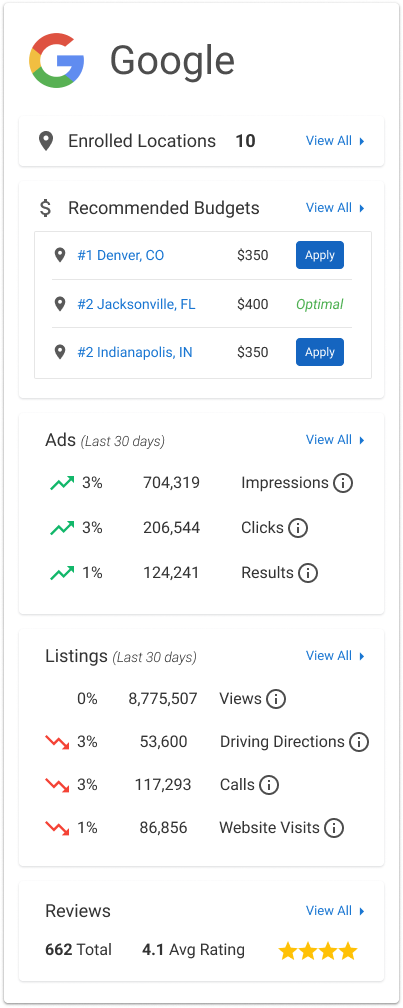The image size is (403, 1008).
Task: Click the Listings section heading
Action: 76,656
